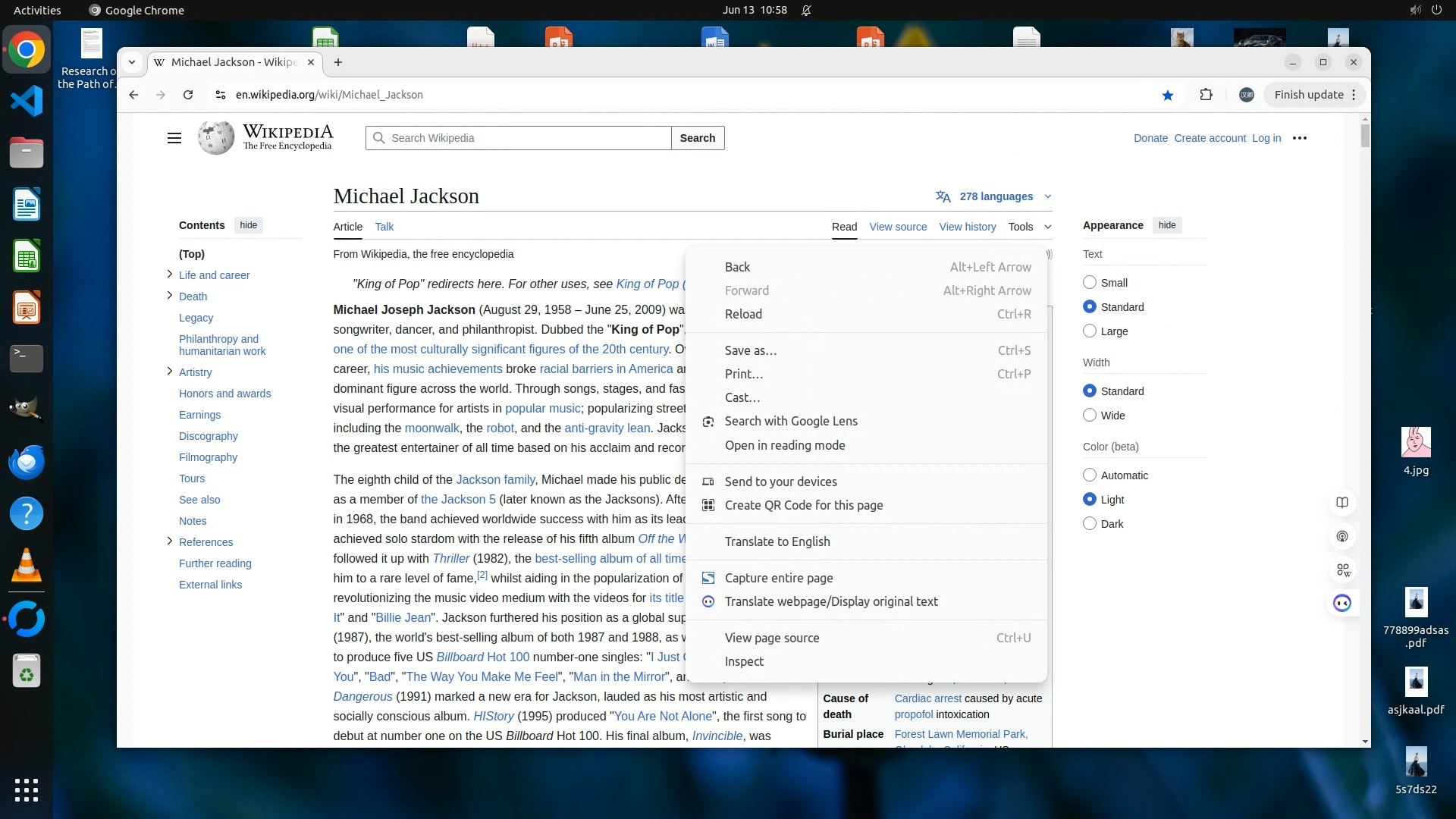The height and width of the screenshot is (819, 1456).
Task: Open the 278 languages dropdown
Action: click(x=995, y=196)
